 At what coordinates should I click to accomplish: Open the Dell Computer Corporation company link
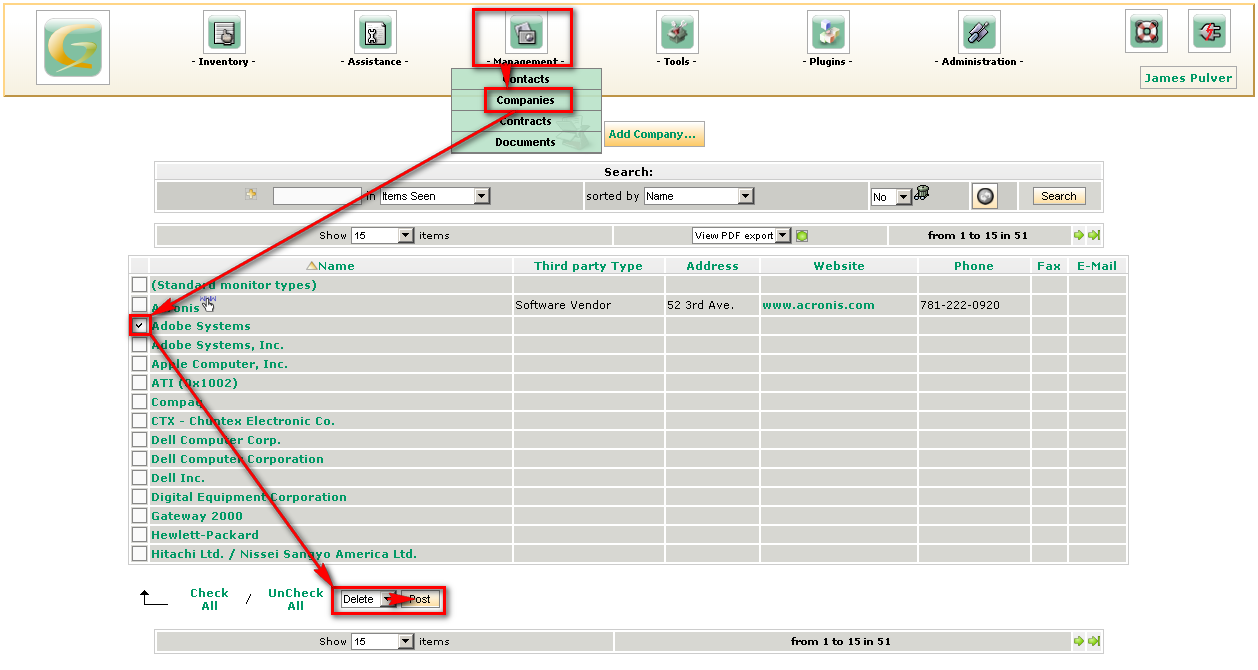237,459
